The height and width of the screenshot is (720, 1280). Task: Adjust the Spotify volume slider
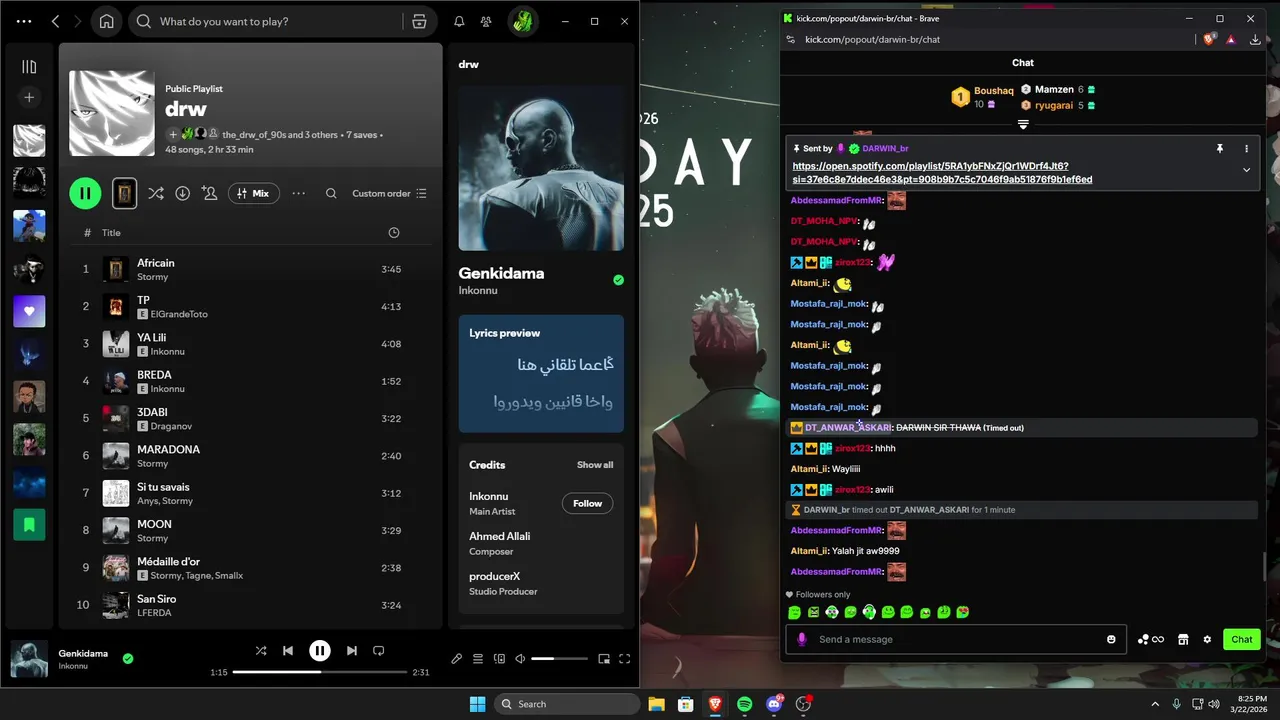tap(559, 658)
